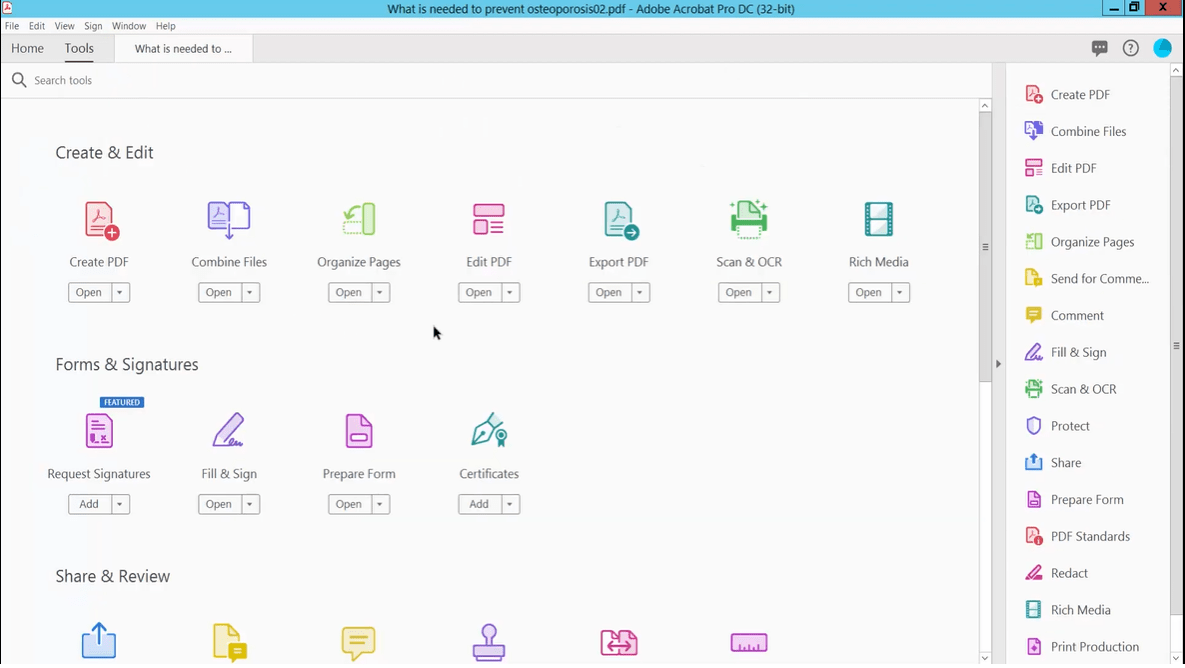Viewport: 1185px width, 668px height.
Task: Open the notifications chat icon in the top bar
Action: 1100,48
